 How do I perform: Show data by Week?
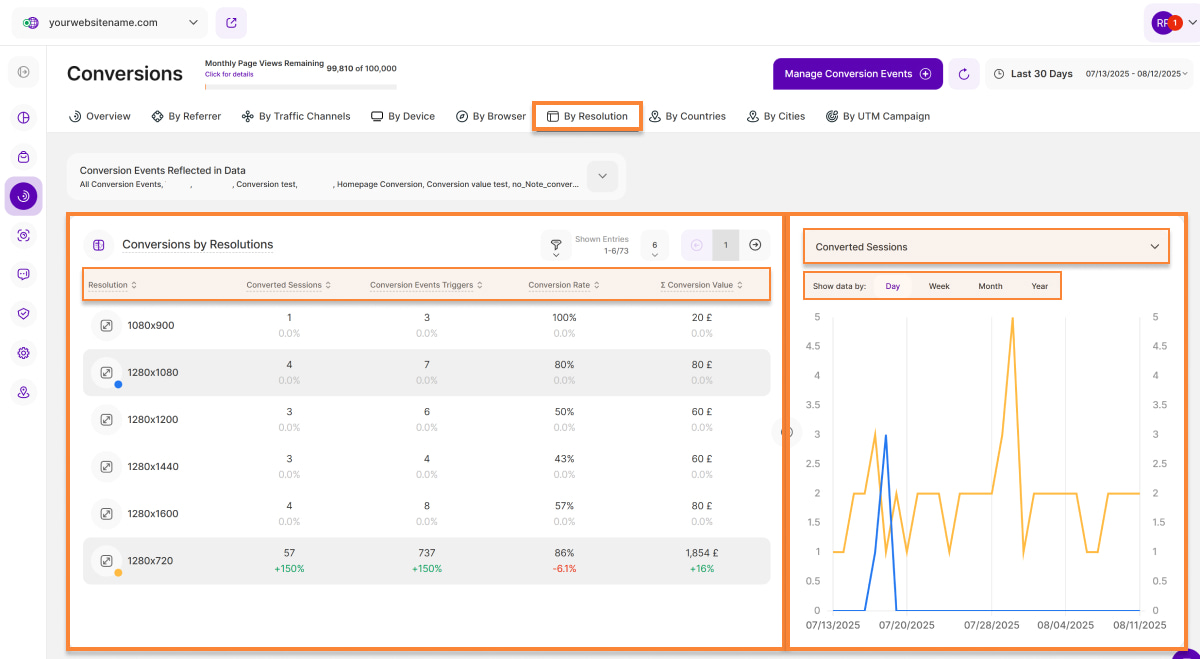coord(939,286)
